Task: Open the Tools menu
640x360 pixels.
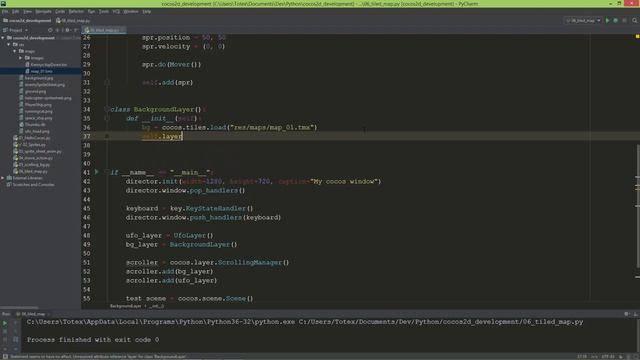Action: point(104,11)
